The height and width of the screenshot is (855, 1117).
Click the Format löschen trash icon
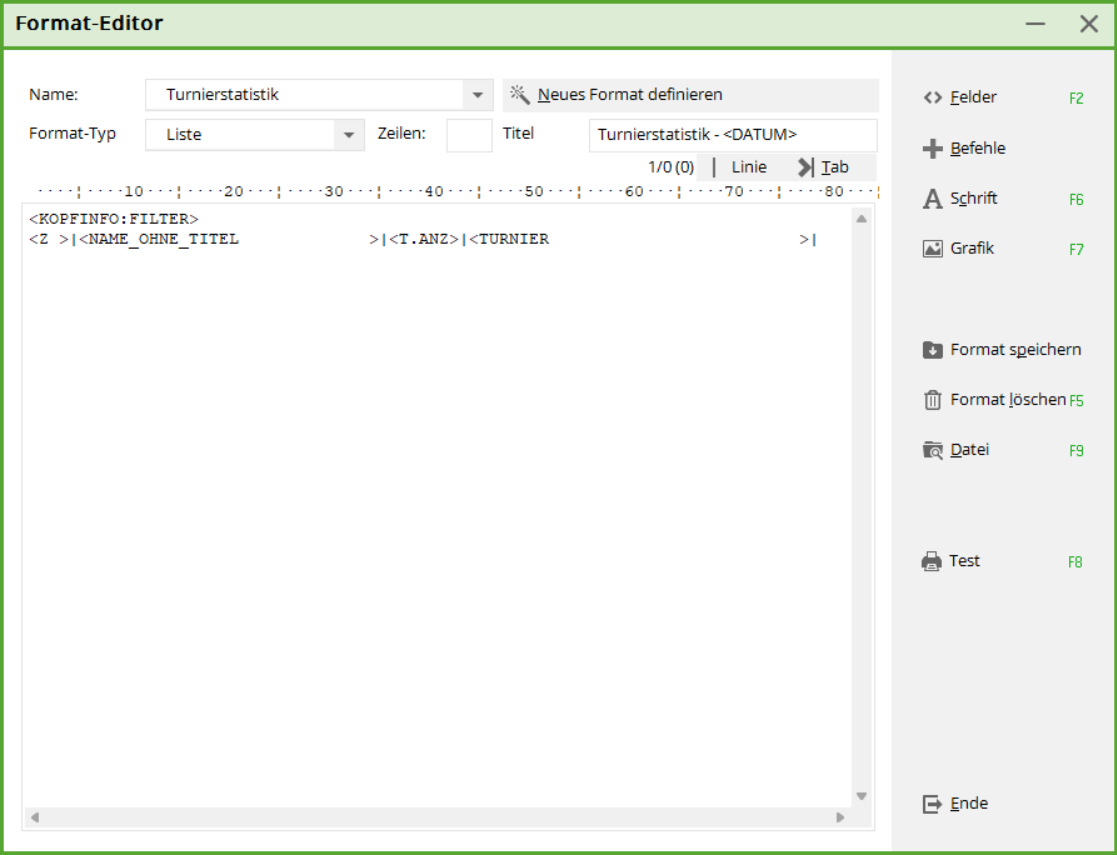pos(932,400)
